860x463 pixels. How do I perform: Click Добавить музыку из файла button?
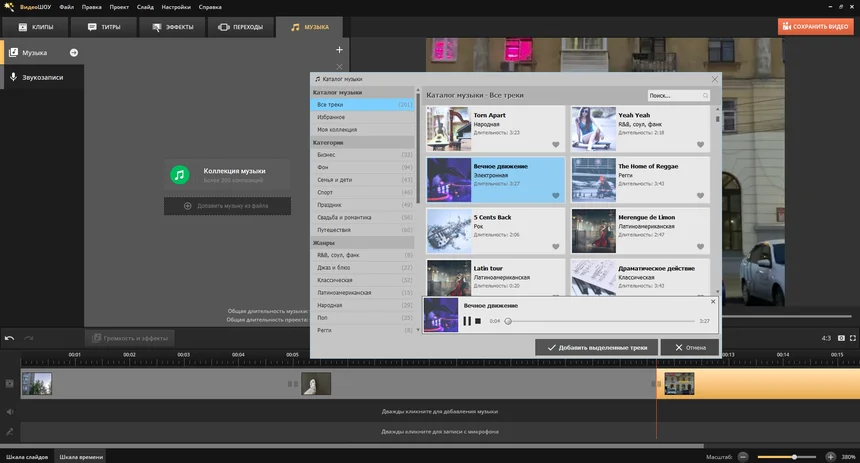pos(227,206)
